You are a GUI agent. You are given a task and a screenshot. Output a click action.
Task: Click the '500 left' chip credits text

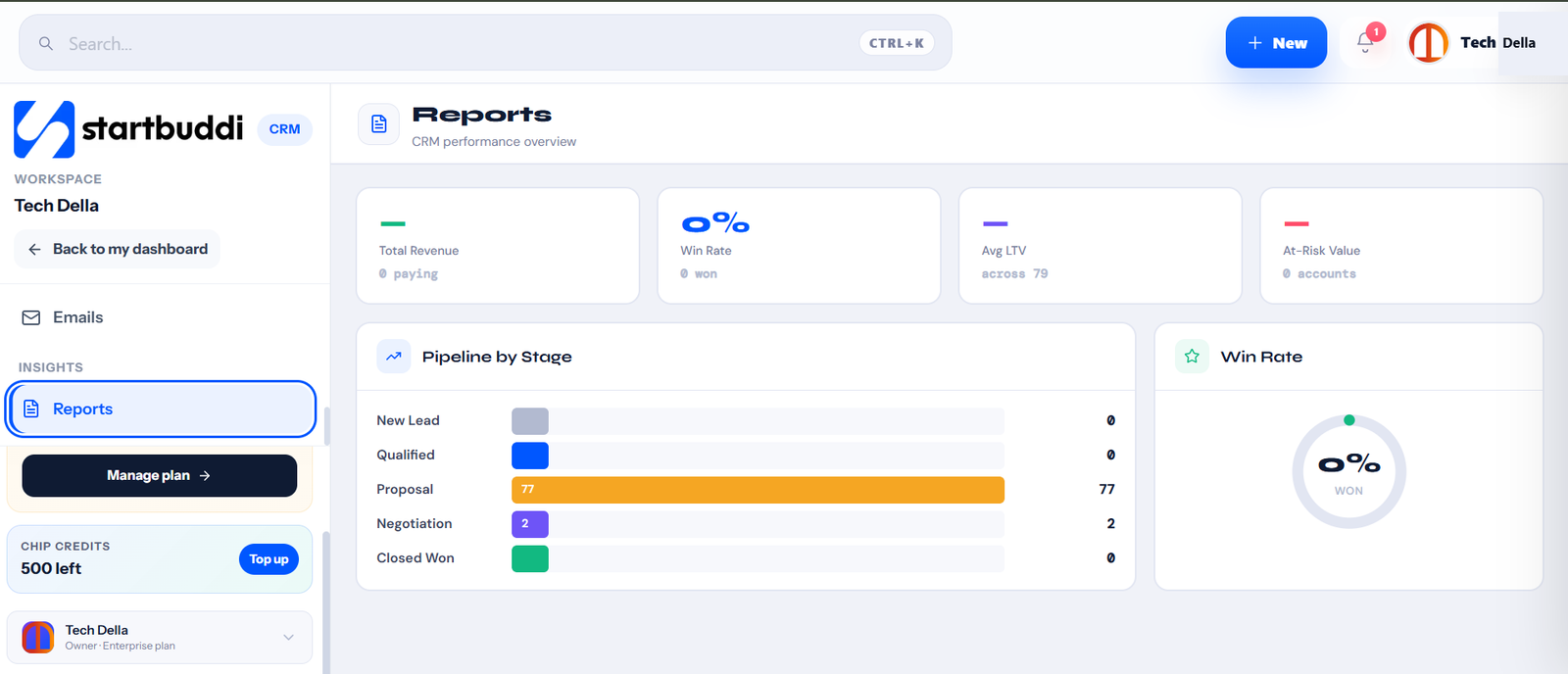pos(51,568)
